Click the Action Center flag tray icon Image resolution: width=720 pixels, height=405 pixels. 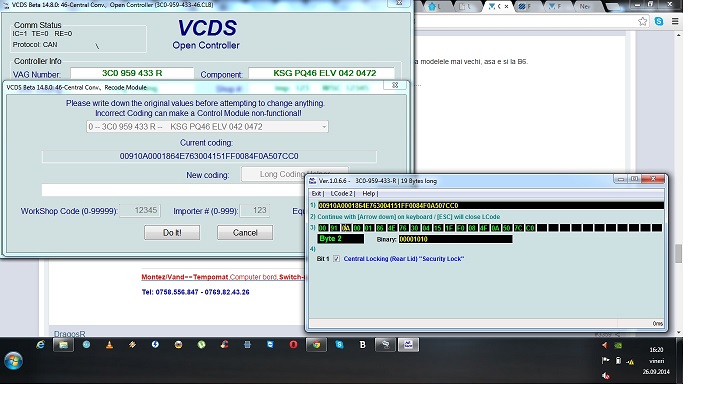click(x=606, y=361)
